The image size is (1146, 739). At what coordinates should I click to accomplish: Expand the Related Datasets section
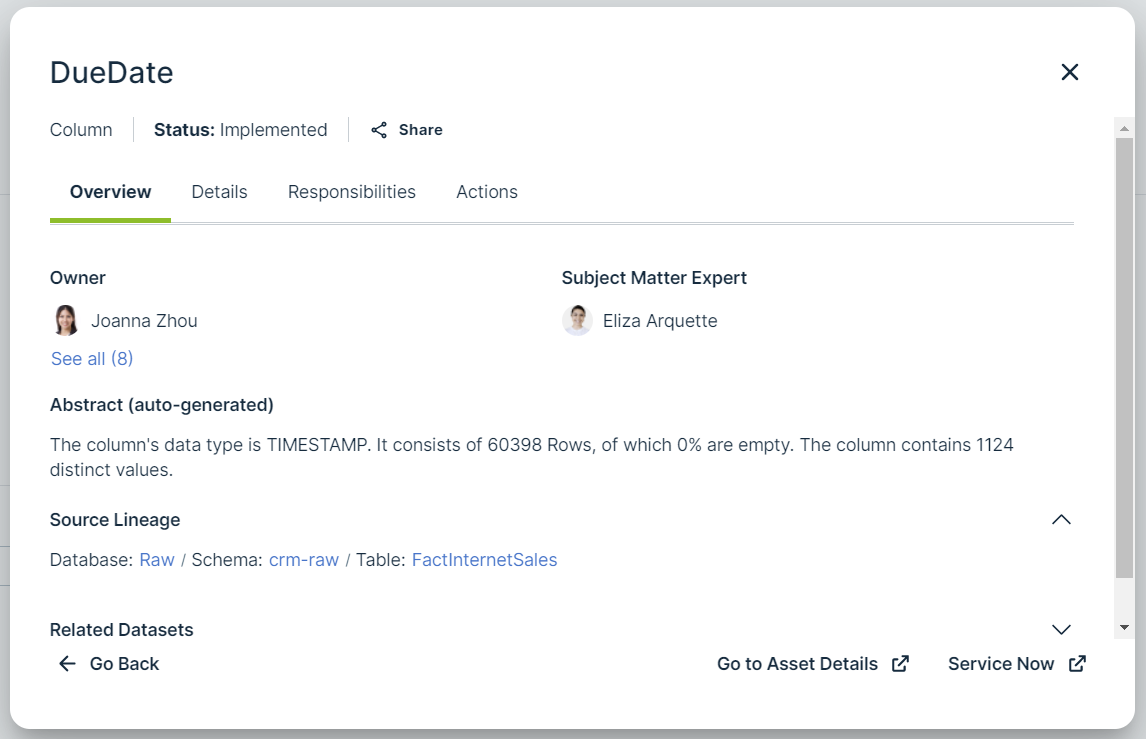pyautogui.click(x=1061, y=630)
